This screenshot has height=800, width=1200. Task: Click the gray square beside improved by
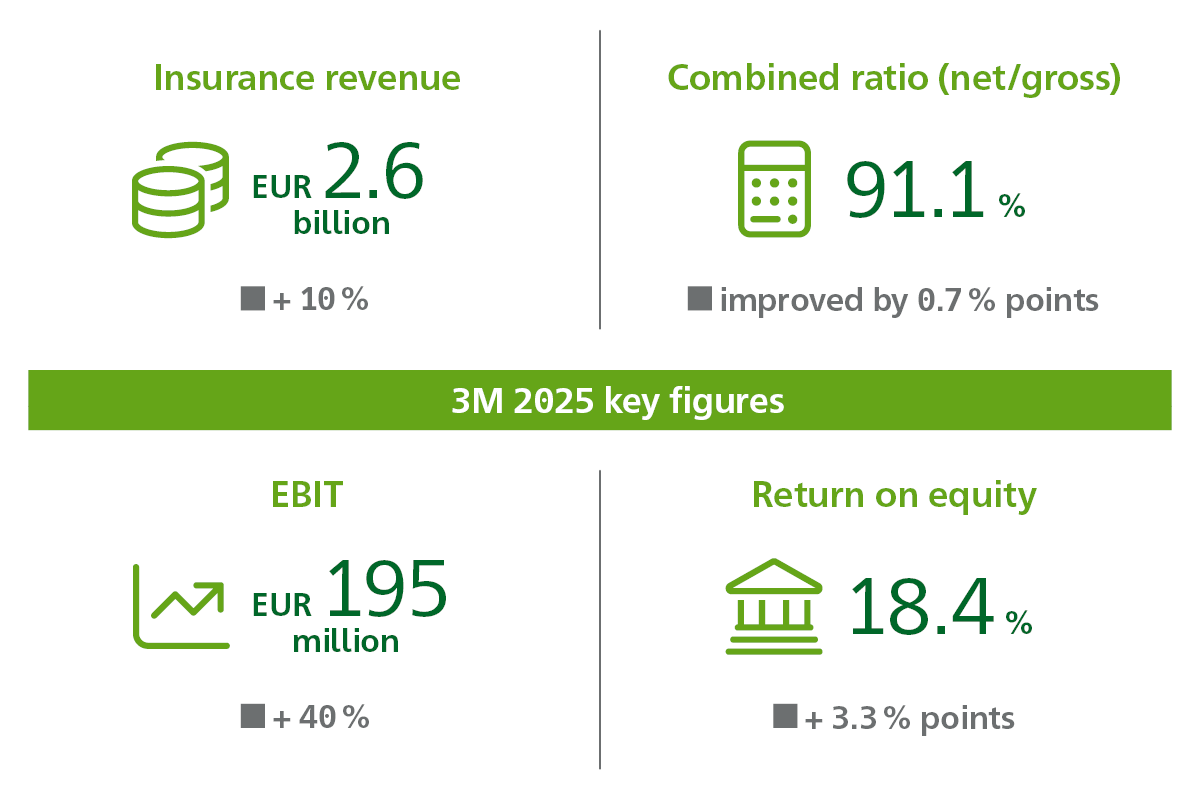(700, 297)
